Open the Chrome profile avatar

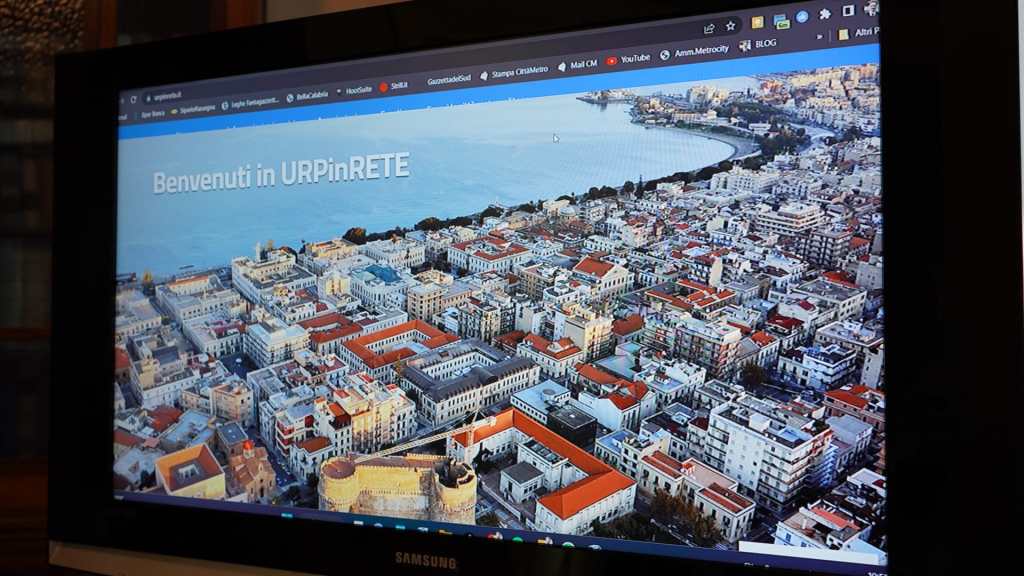click(x=871, y=8)
